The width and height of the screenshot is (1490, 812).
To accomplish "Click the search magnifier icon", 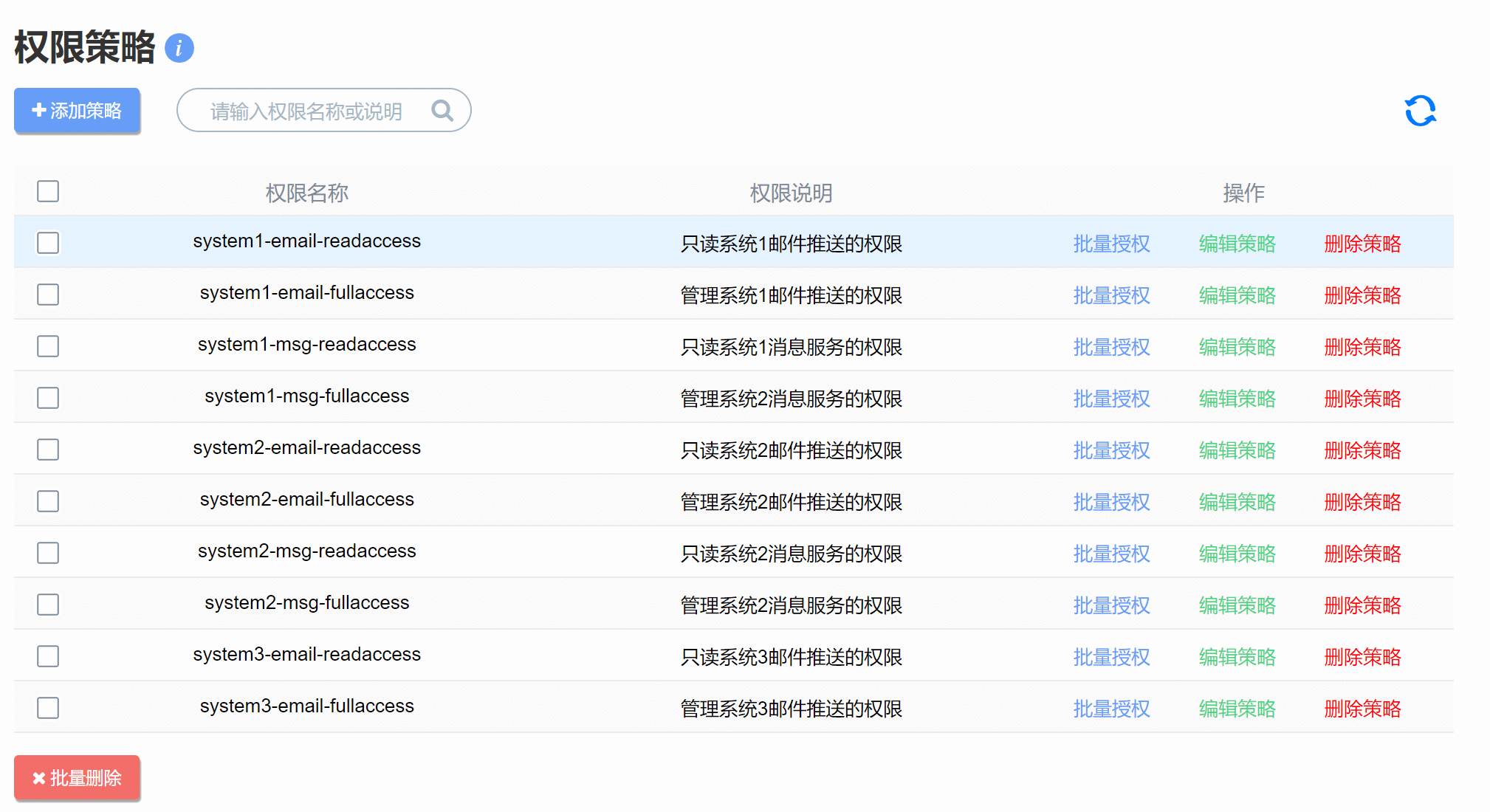I will [x=442, y=111].
